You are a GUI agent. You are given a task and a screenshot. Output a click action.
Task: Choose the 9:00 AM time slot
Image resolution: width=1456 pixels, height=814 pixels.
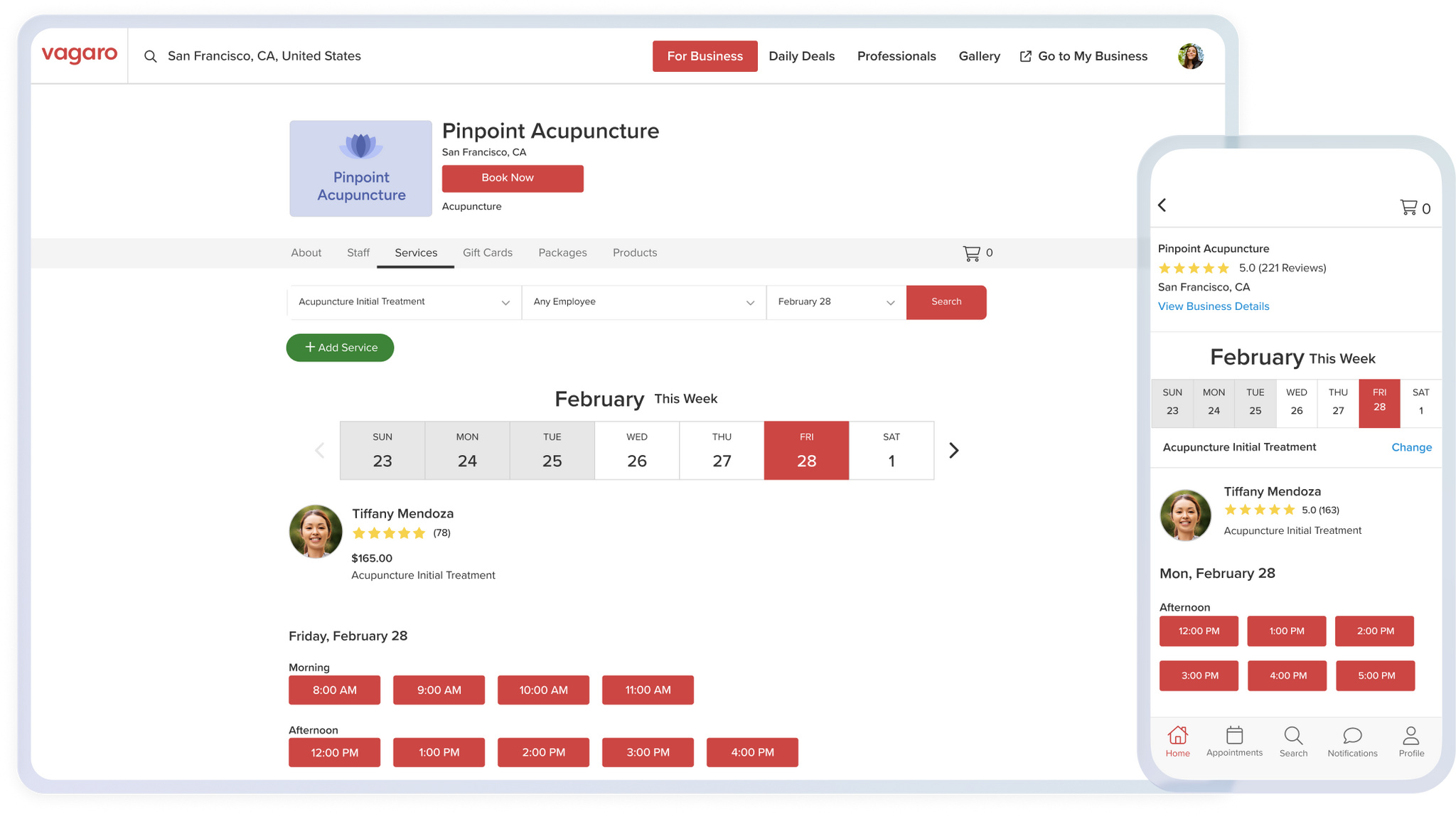pyautogui.click(x=439, y=690)
